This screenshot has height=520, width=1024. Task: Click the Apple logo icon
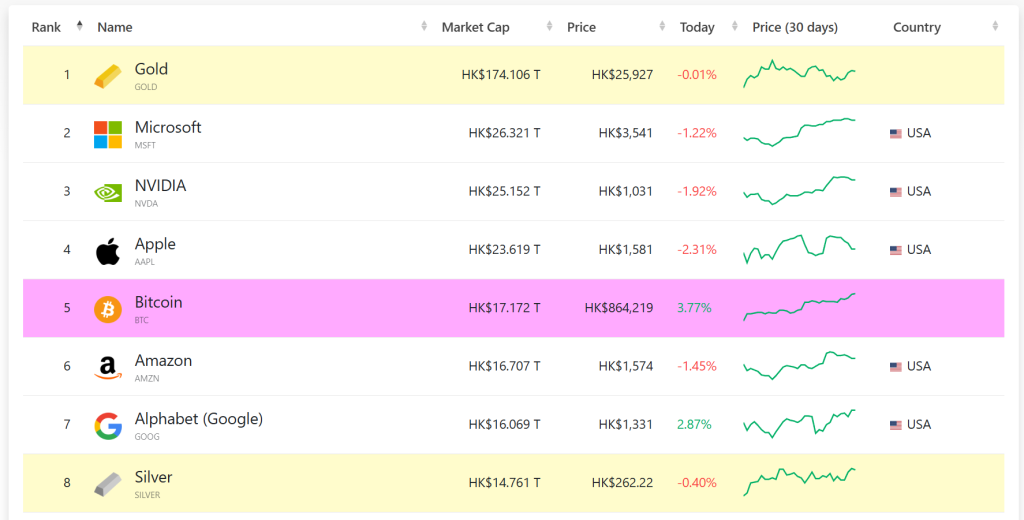pos(108,251)
